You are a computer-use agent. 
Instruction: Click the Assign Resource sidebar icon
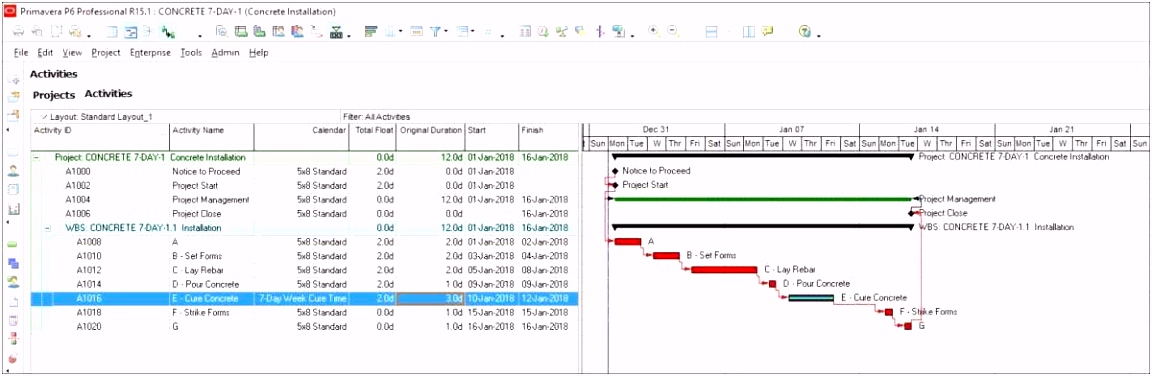pos(13,282)
